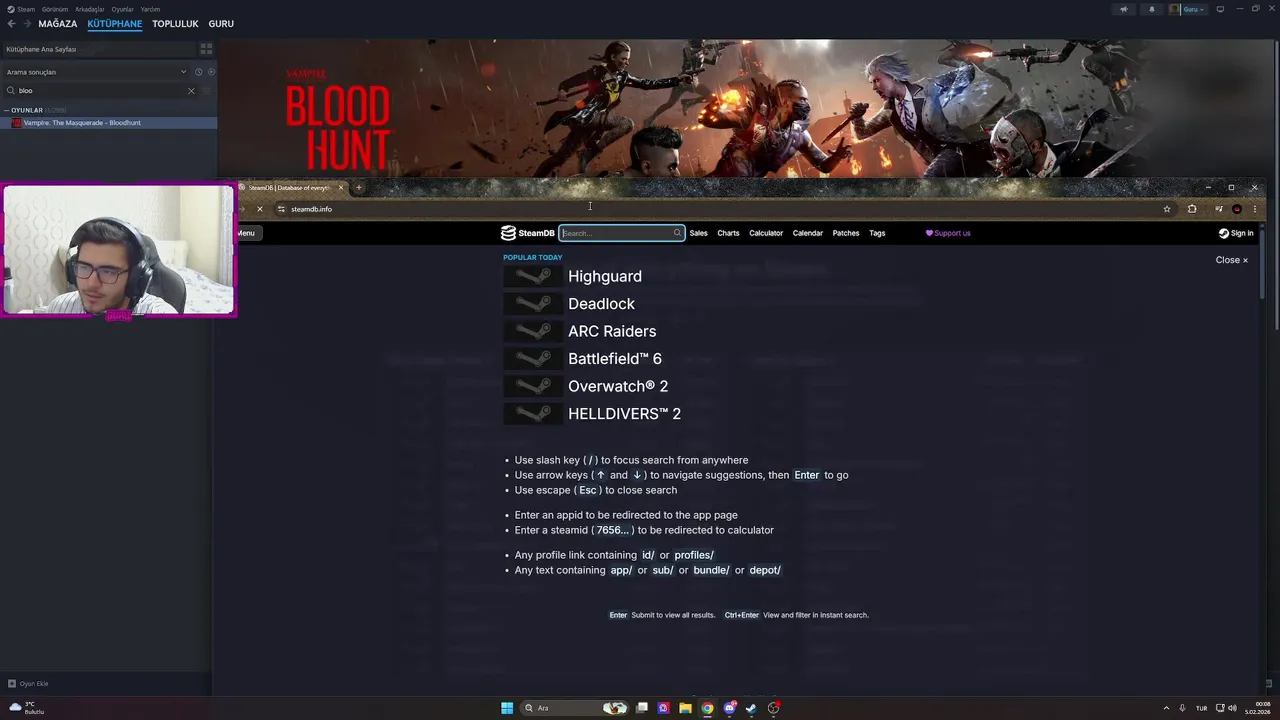
Task: Open the Arkadaşlar menu
Action: 90,9
